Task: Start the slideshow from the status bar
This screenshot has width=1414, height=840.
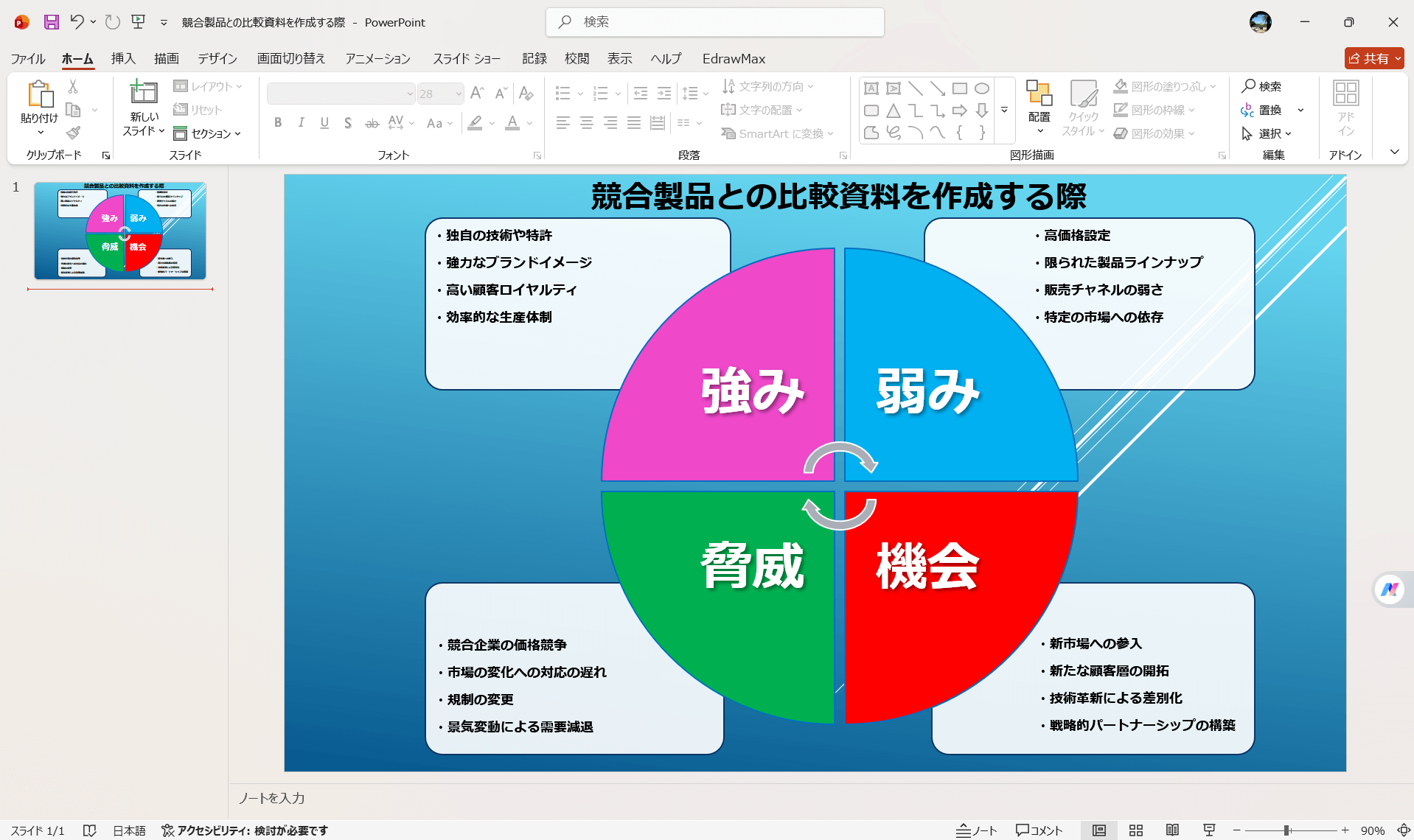Action: pyautogui.click(x=1208, y=830)
